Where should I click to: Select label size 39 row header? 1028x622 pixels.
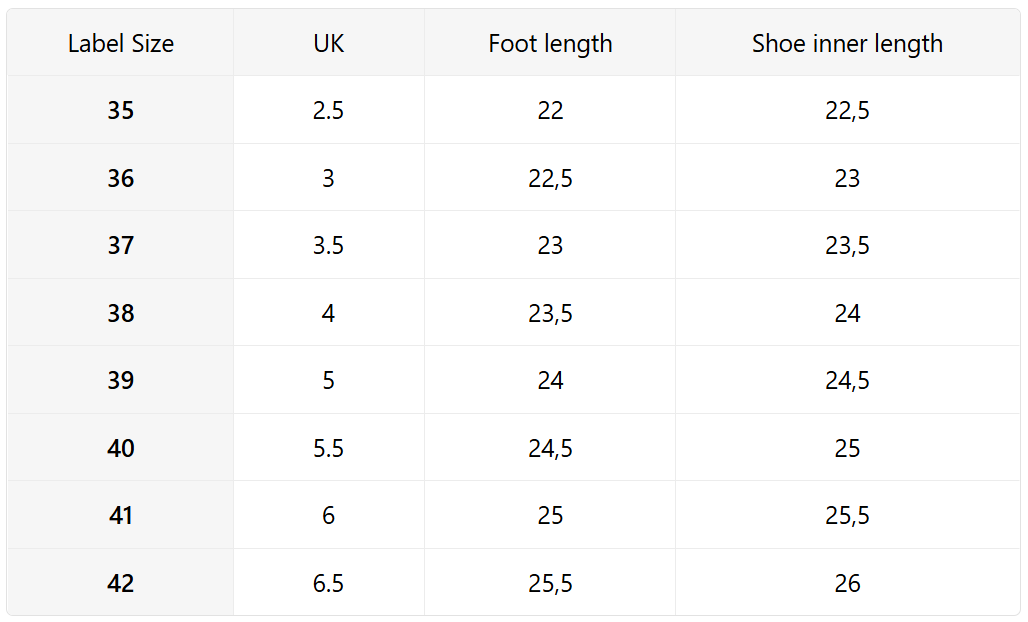[121, 381]
